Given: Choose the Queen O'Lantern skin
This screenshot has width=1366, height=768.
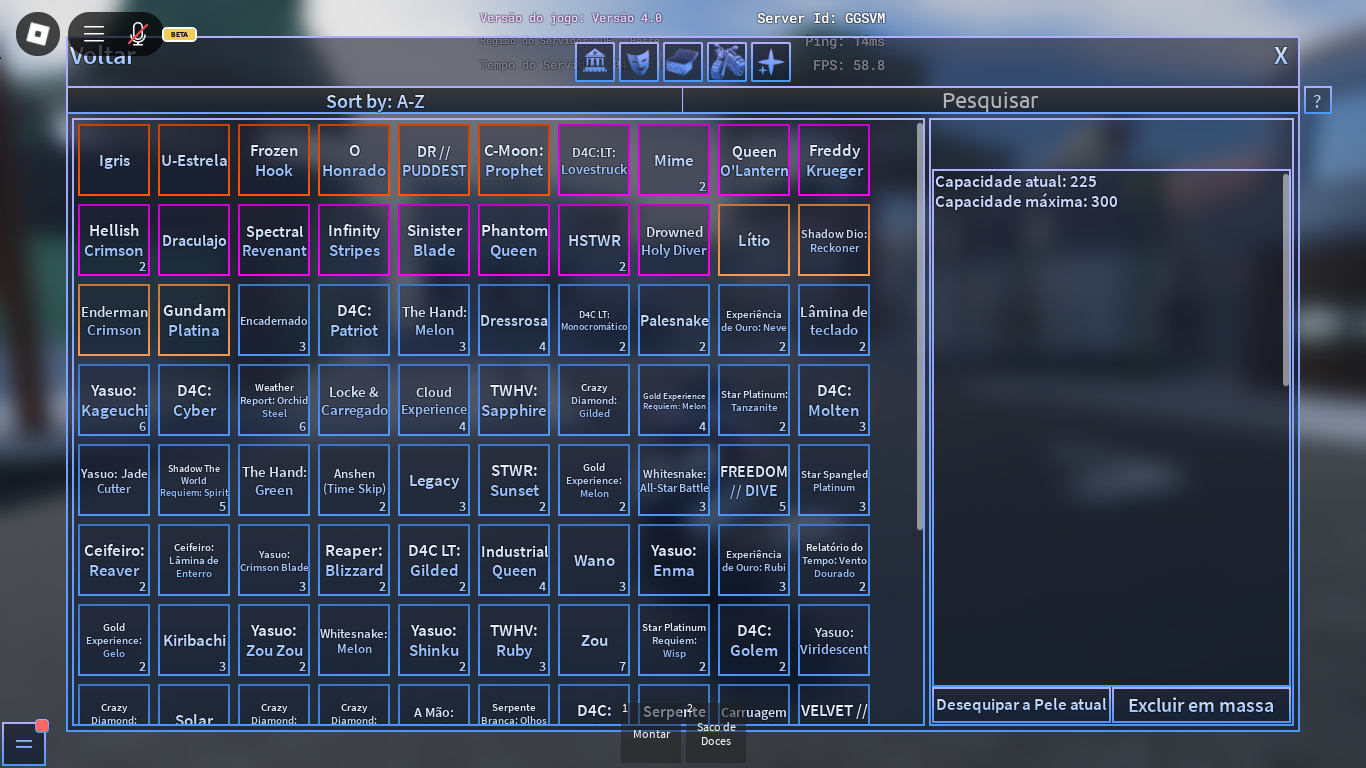Looking at the screenshot, I should click(x=754, y=160).
